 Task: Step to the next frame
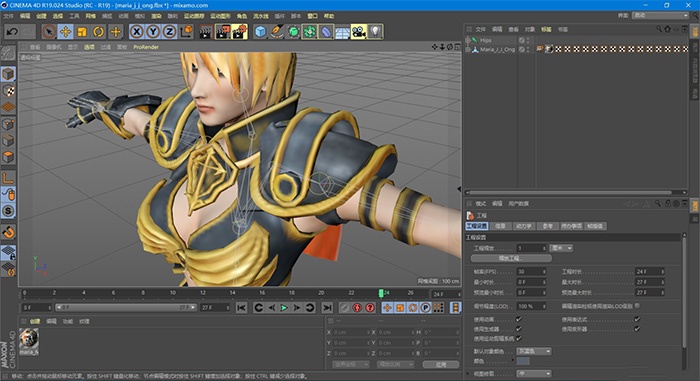point(296,308)
